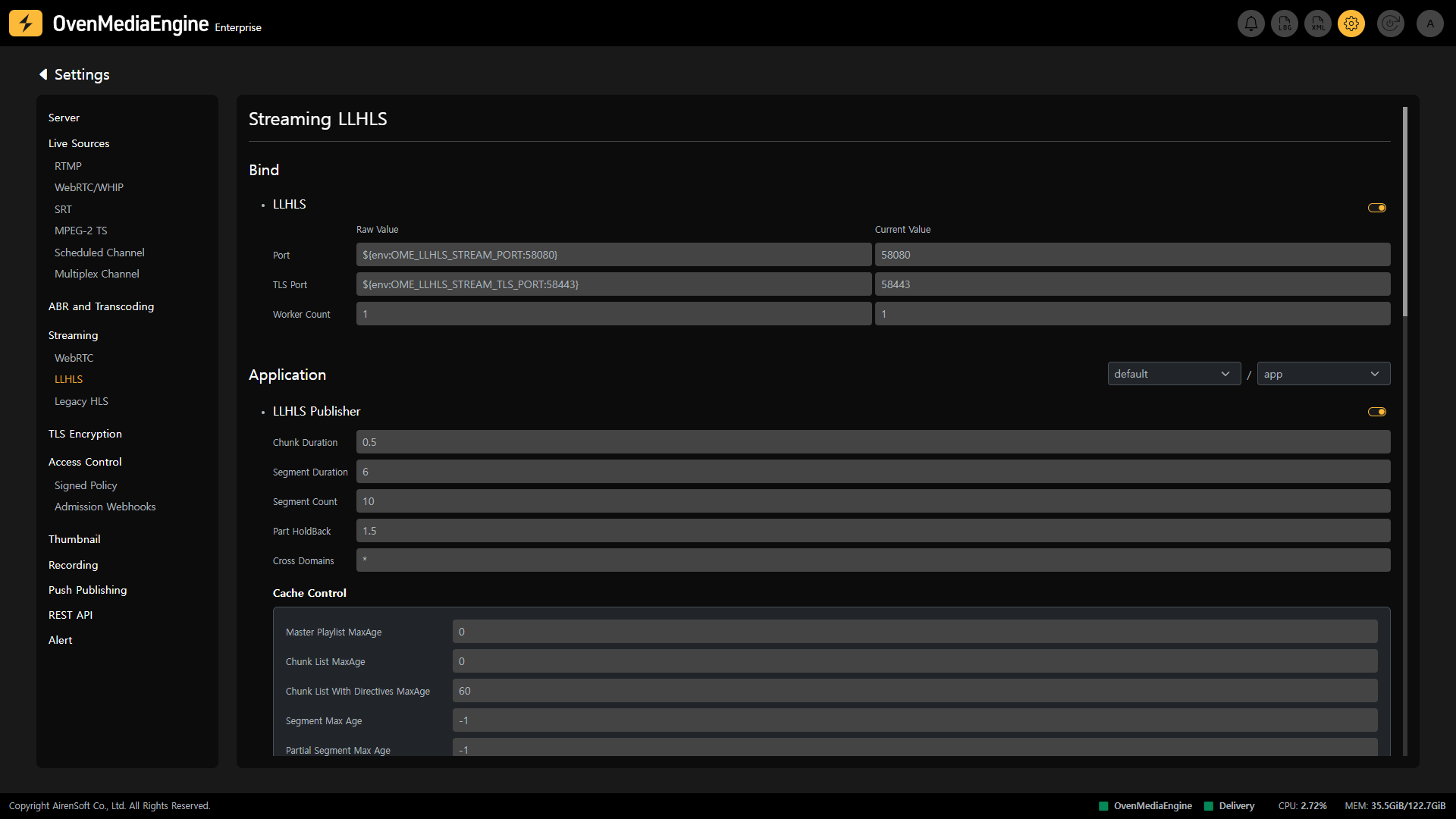Go to TLS Encryption settings
The image size is (1456, 819).
pyautogui.click(x=85, y=434)
